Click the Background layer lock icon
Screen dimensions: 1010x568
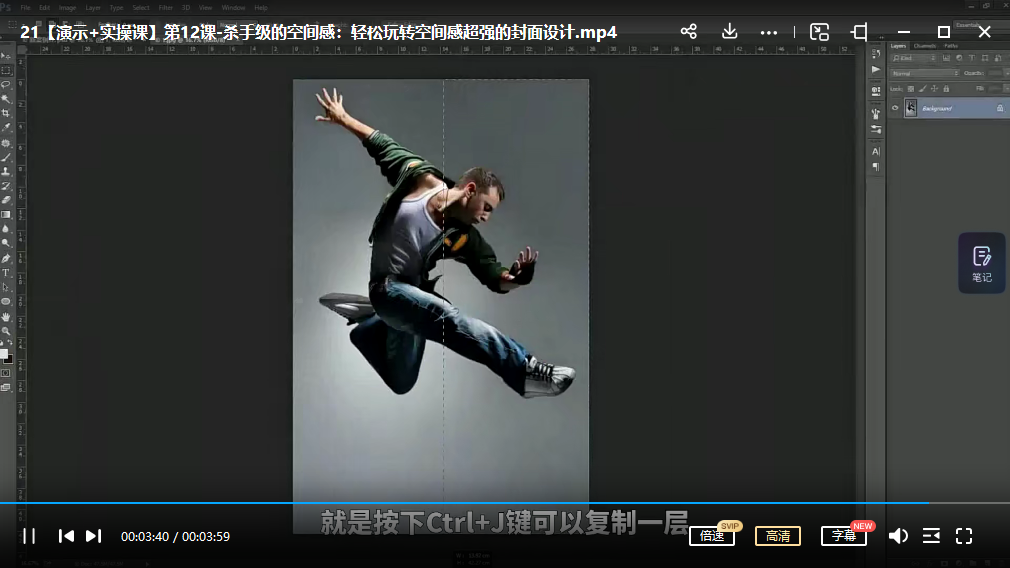[1000, 108]
